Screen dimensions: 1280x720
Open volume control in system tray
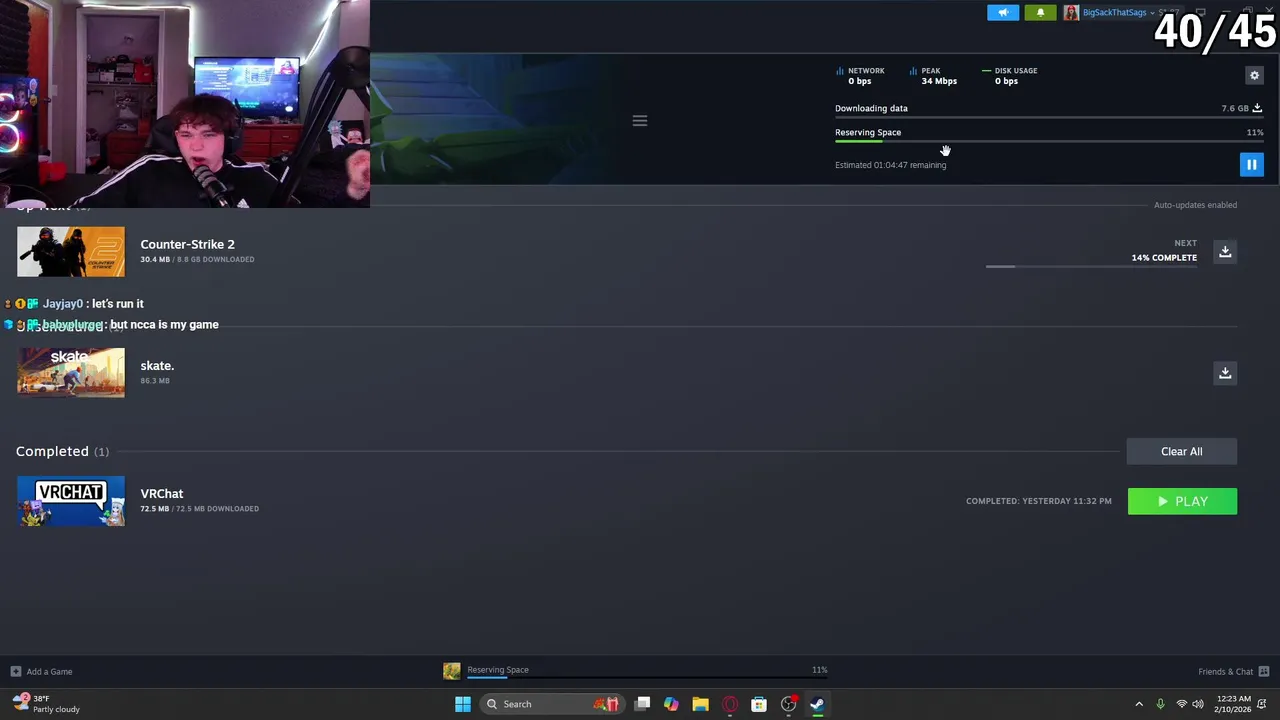click(x=1198, y=704)
